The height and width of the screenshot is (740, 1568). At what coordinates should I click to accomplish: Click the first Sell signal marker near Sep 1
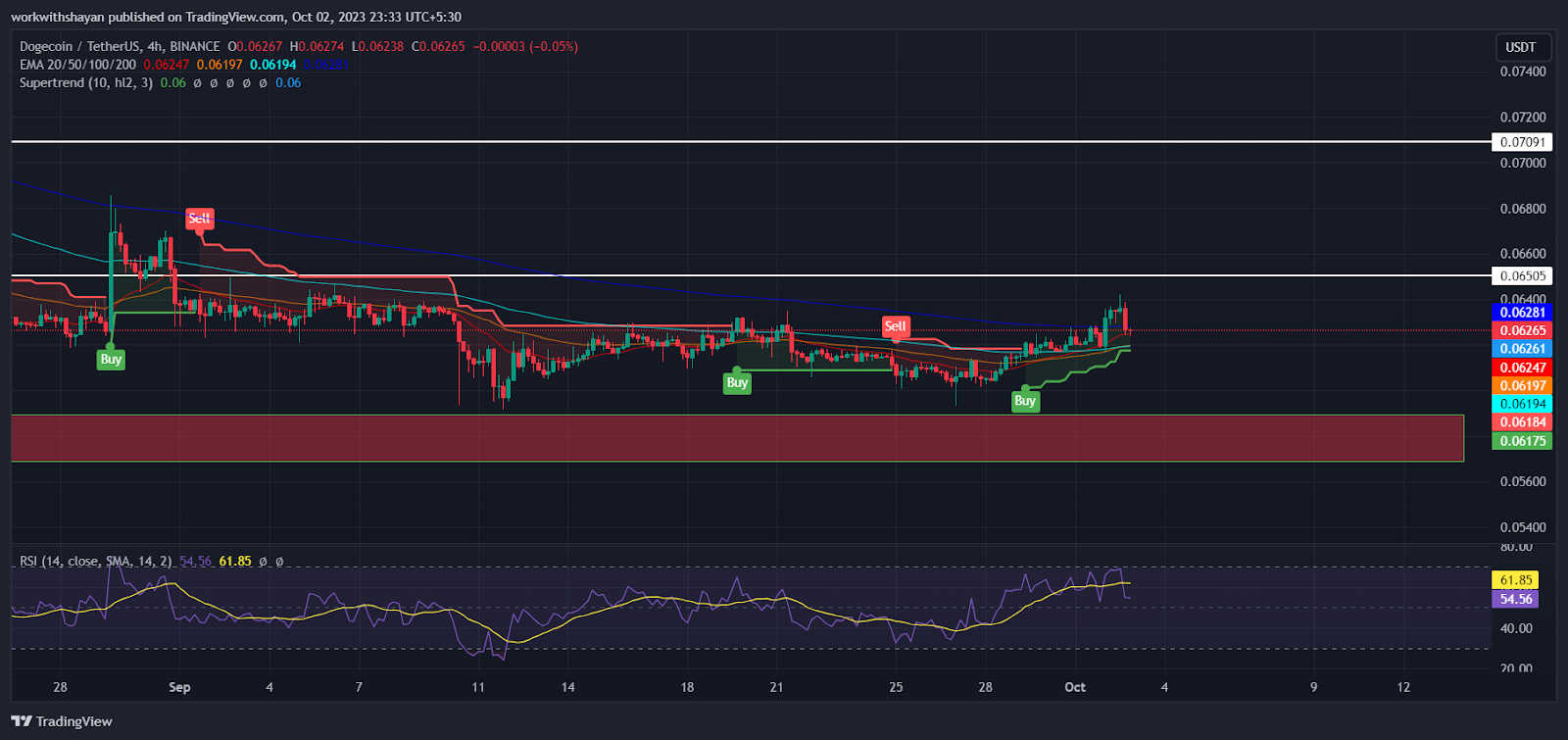199,219
